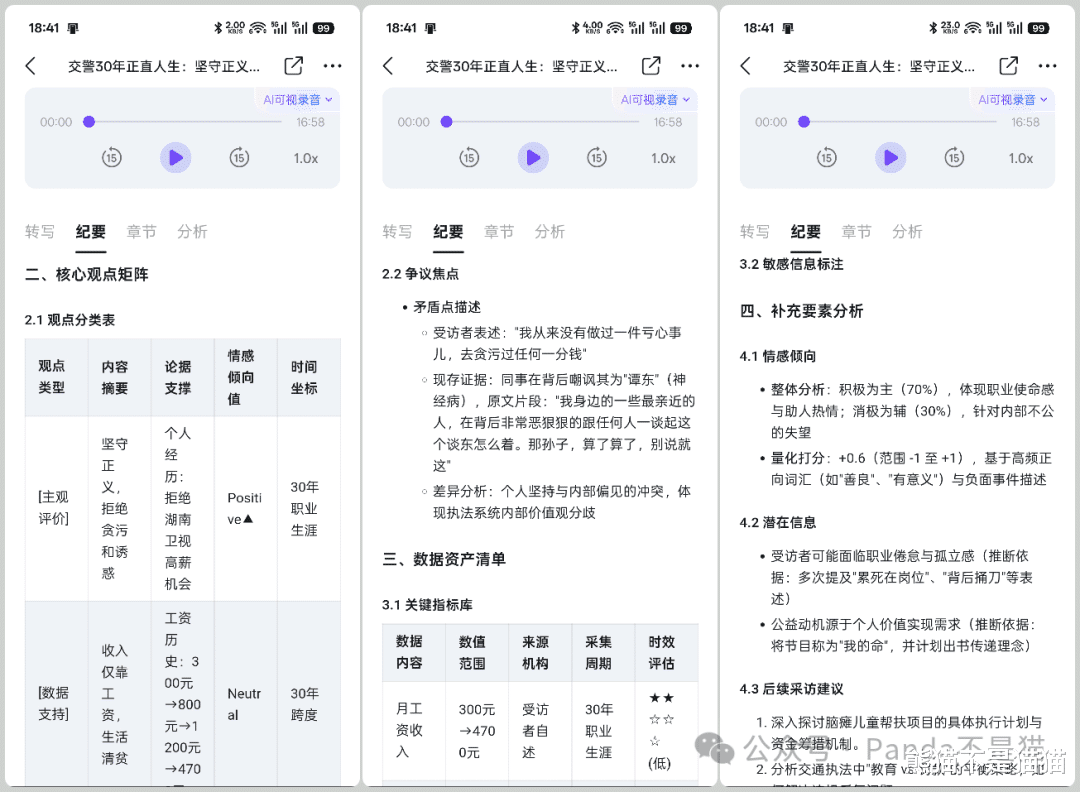Tap the back arrow in the left phone screen

point(30,66)
